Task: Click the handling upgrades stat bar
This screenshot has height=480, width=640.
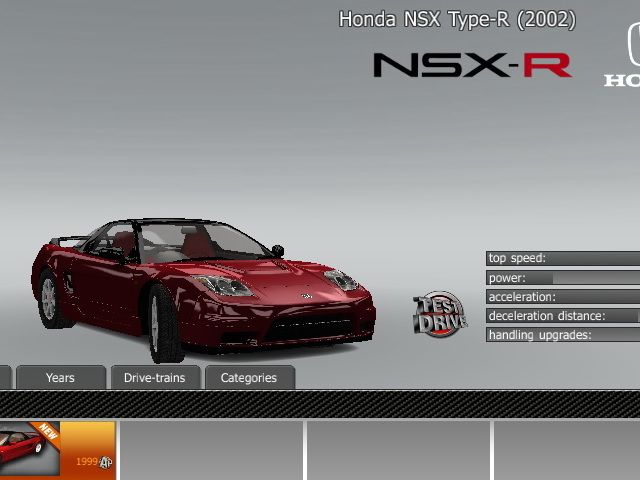Action: (563, 335)
